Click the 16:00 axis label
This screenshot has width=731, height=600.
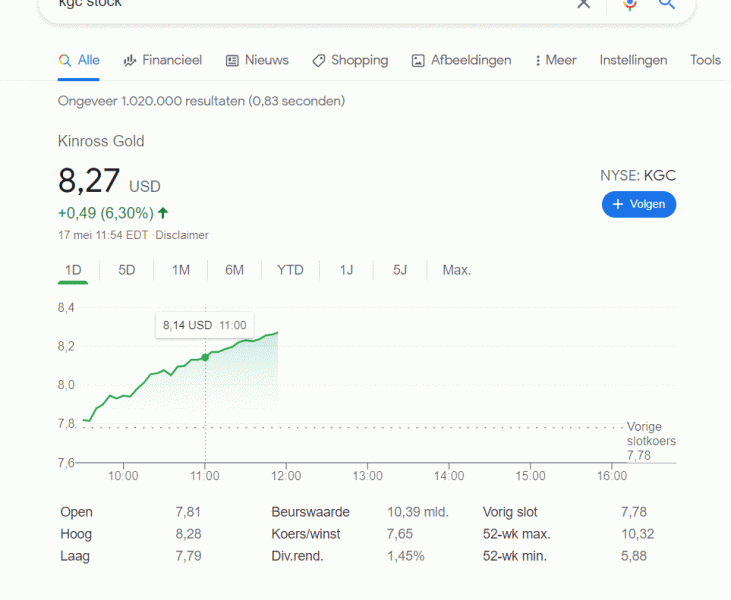pos(612,476)
